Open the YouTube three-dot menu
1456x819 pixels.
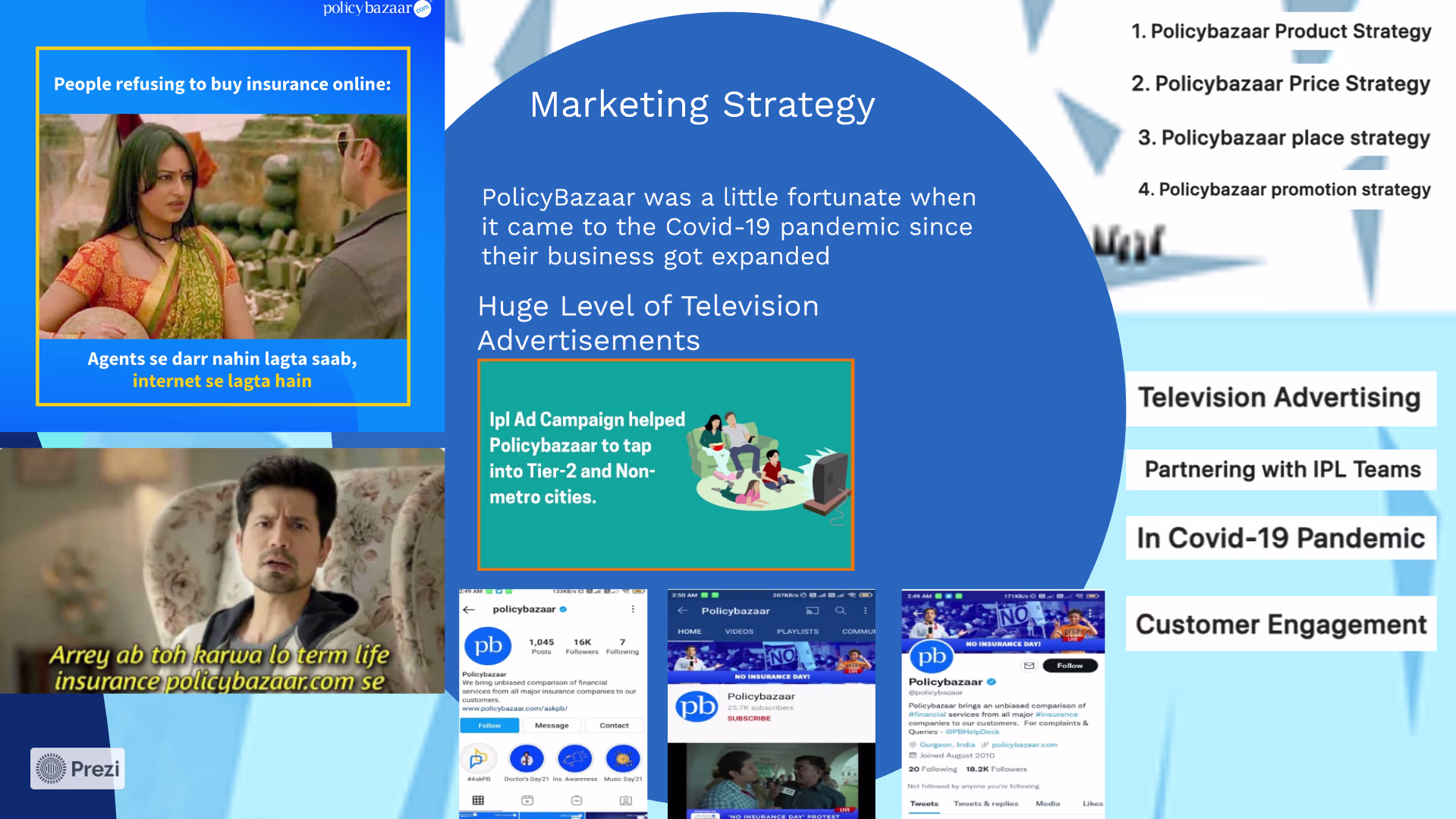point(865,610)
